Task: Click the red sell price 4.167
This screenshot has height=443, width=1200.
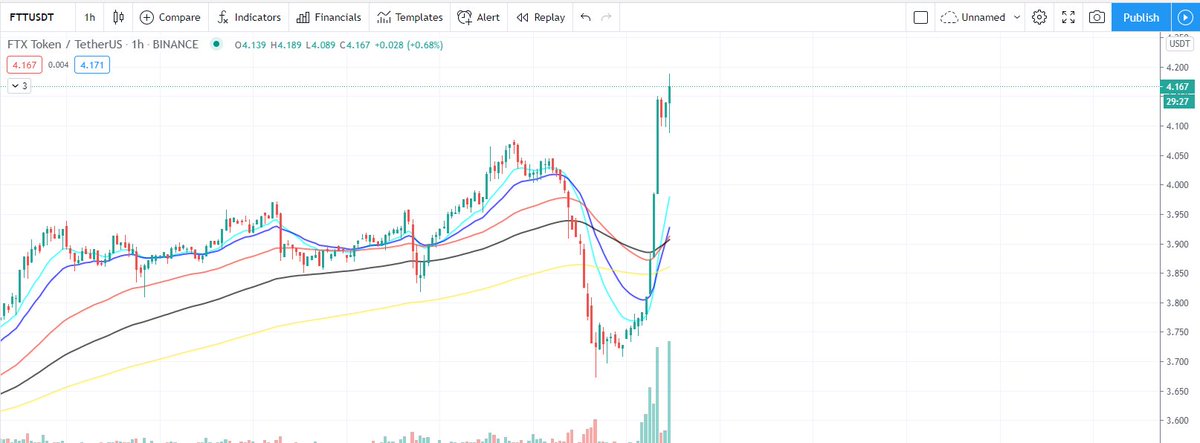Action: click(22, 64)
